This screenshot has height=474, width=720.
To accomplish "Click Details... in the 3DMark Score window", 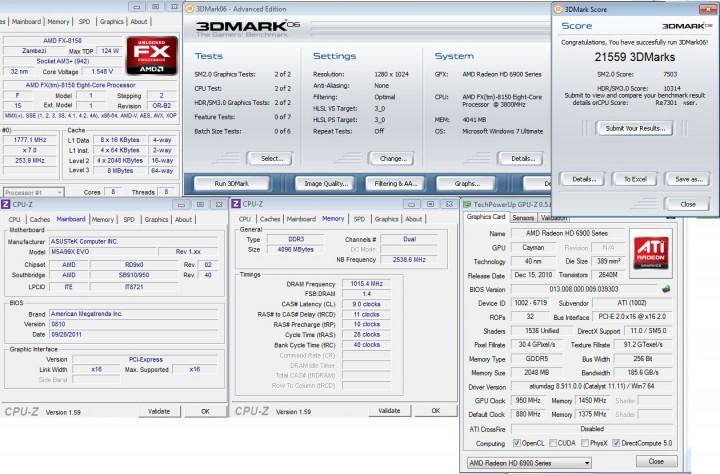I will point(584,179).
